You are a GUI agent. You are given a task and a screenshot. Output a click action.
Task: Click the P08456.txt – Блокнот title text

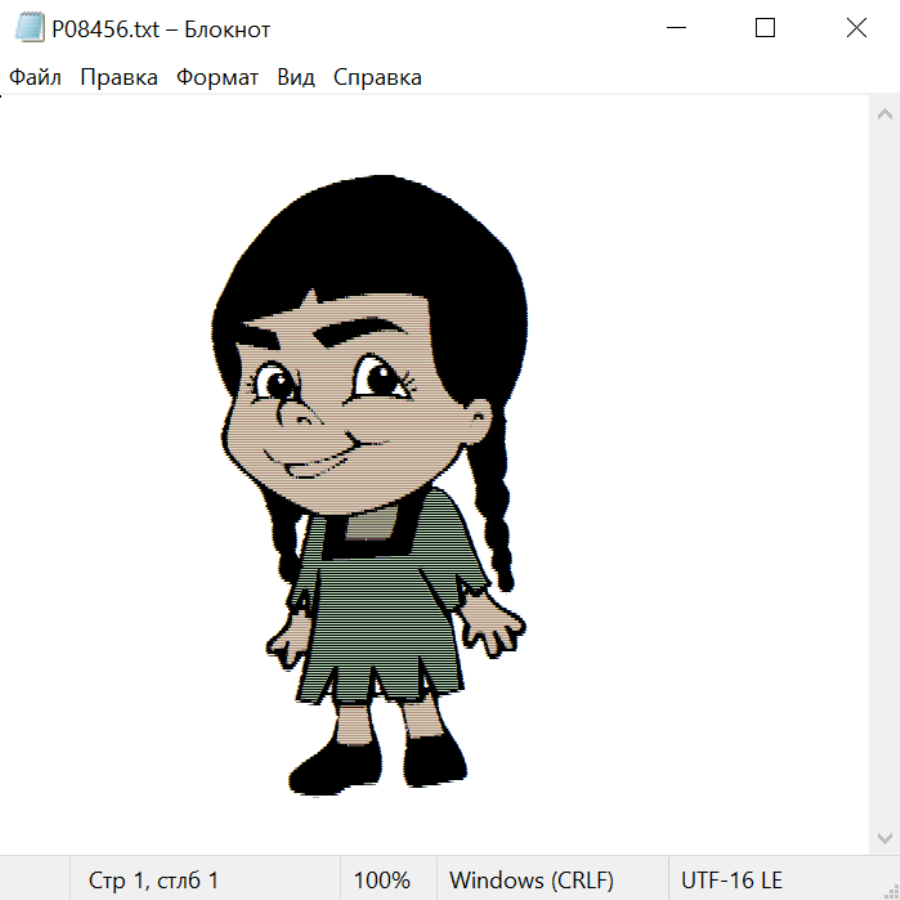(161, 30)
